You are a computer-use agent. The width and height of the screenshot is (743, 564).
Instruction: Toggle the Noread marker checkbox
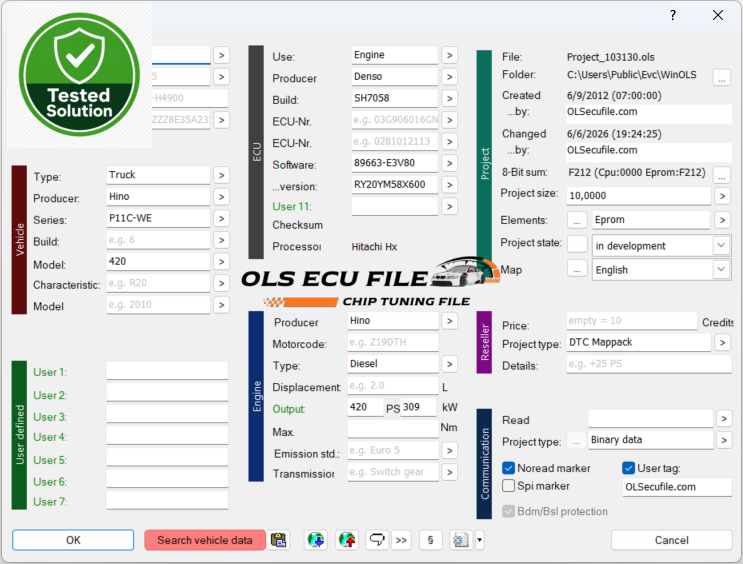point(508,468)
